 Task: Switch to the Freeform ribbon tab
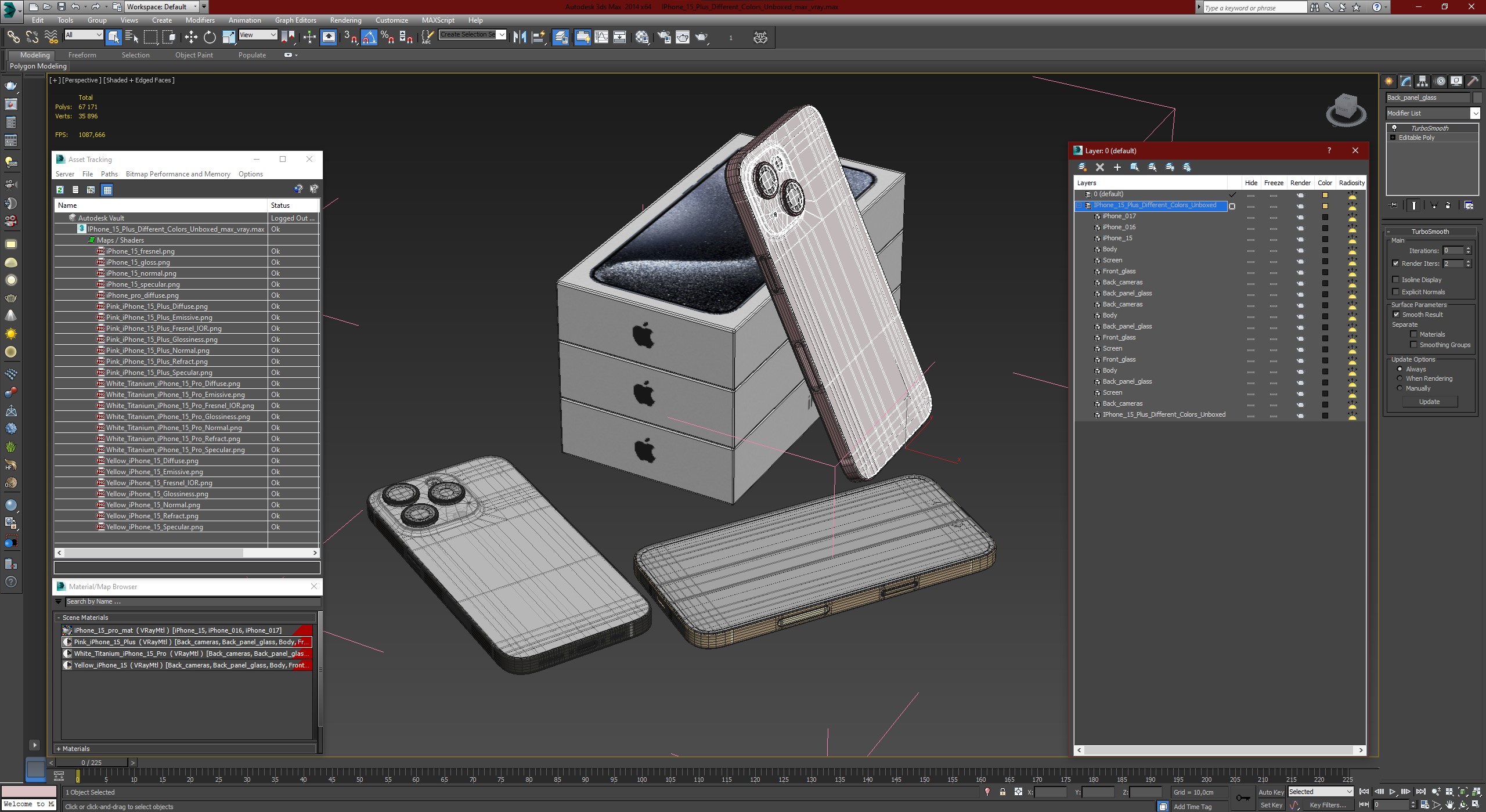82,55
